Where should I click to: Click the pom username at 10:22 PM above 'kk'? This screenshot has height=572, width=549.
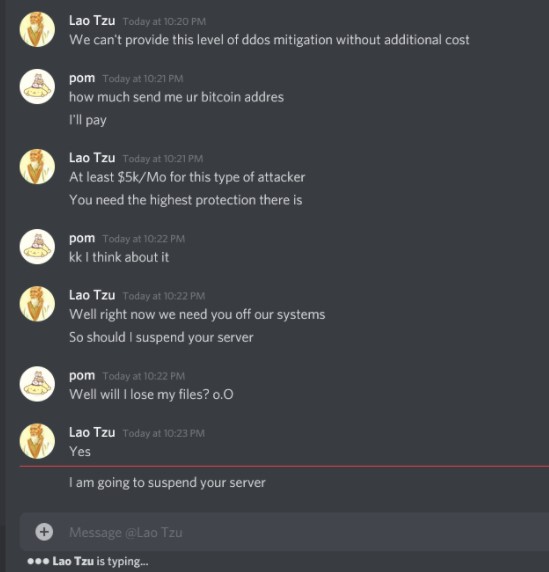[x=82, y=238]
